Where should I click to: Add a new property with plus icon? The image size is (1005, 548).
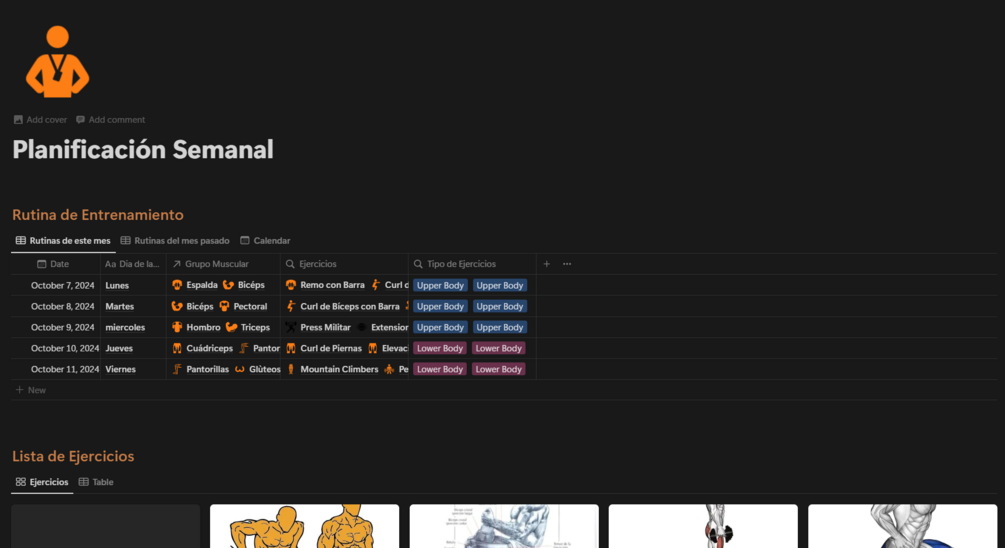pyautogui.click(x=547, y=264)
